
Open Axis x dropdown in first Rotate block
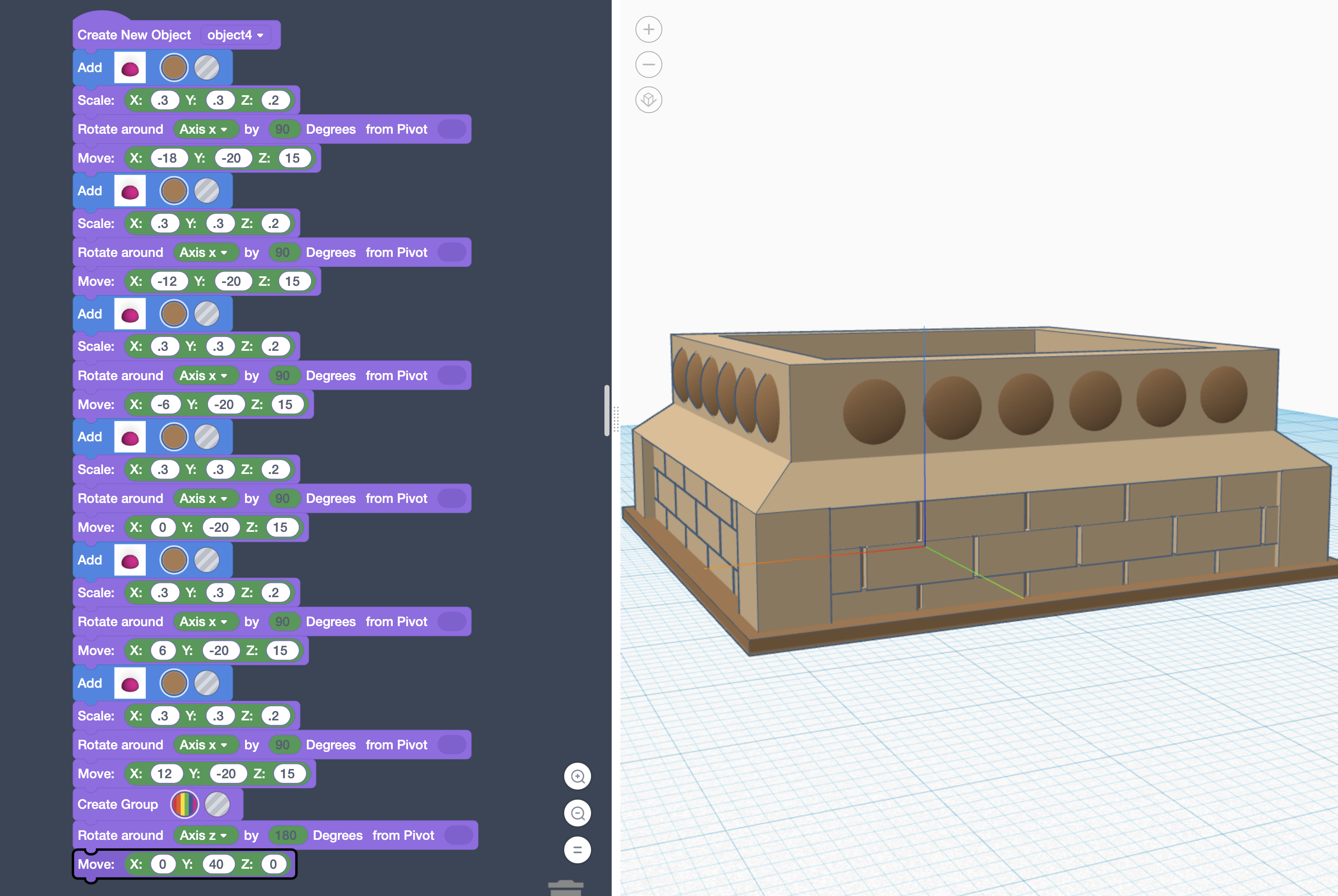(203, 129)
